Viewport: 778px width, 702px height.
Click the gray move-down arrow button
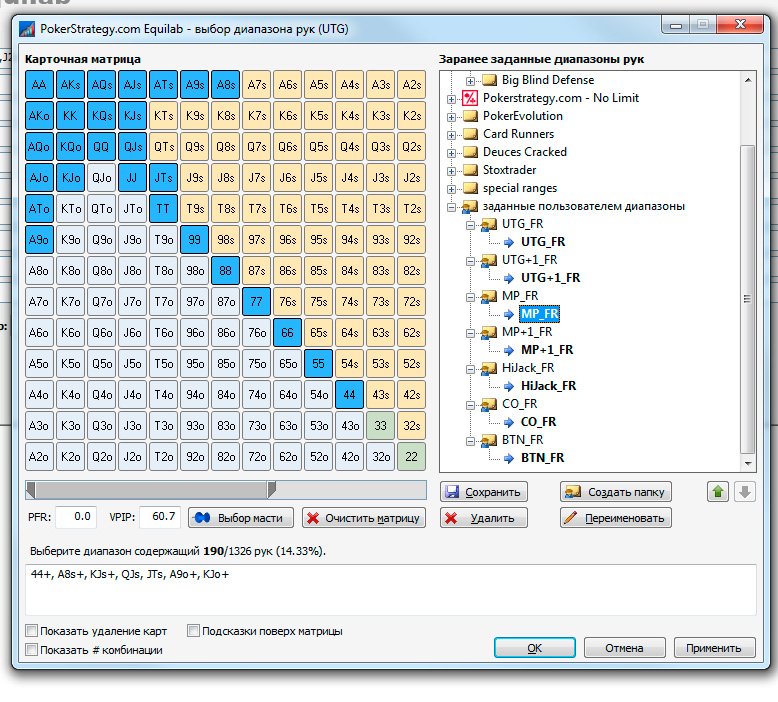pos(744,492)
